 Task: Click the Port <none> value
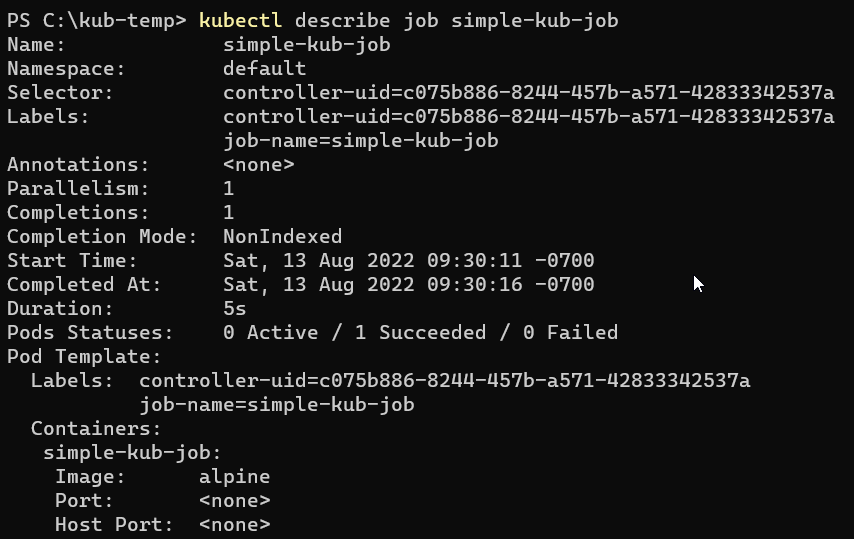235,500
